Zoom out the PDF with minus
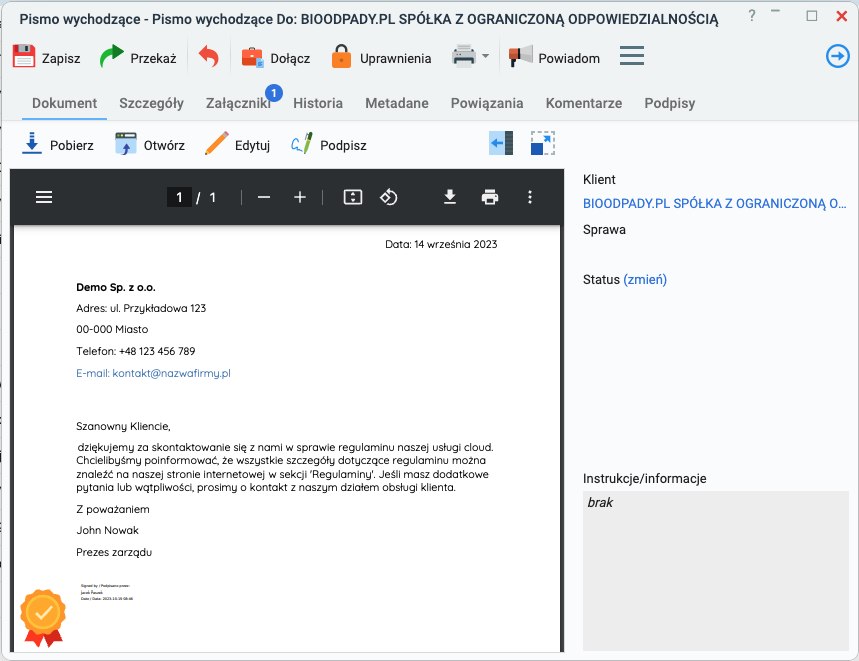859x661 pixels. pos(264,197)
